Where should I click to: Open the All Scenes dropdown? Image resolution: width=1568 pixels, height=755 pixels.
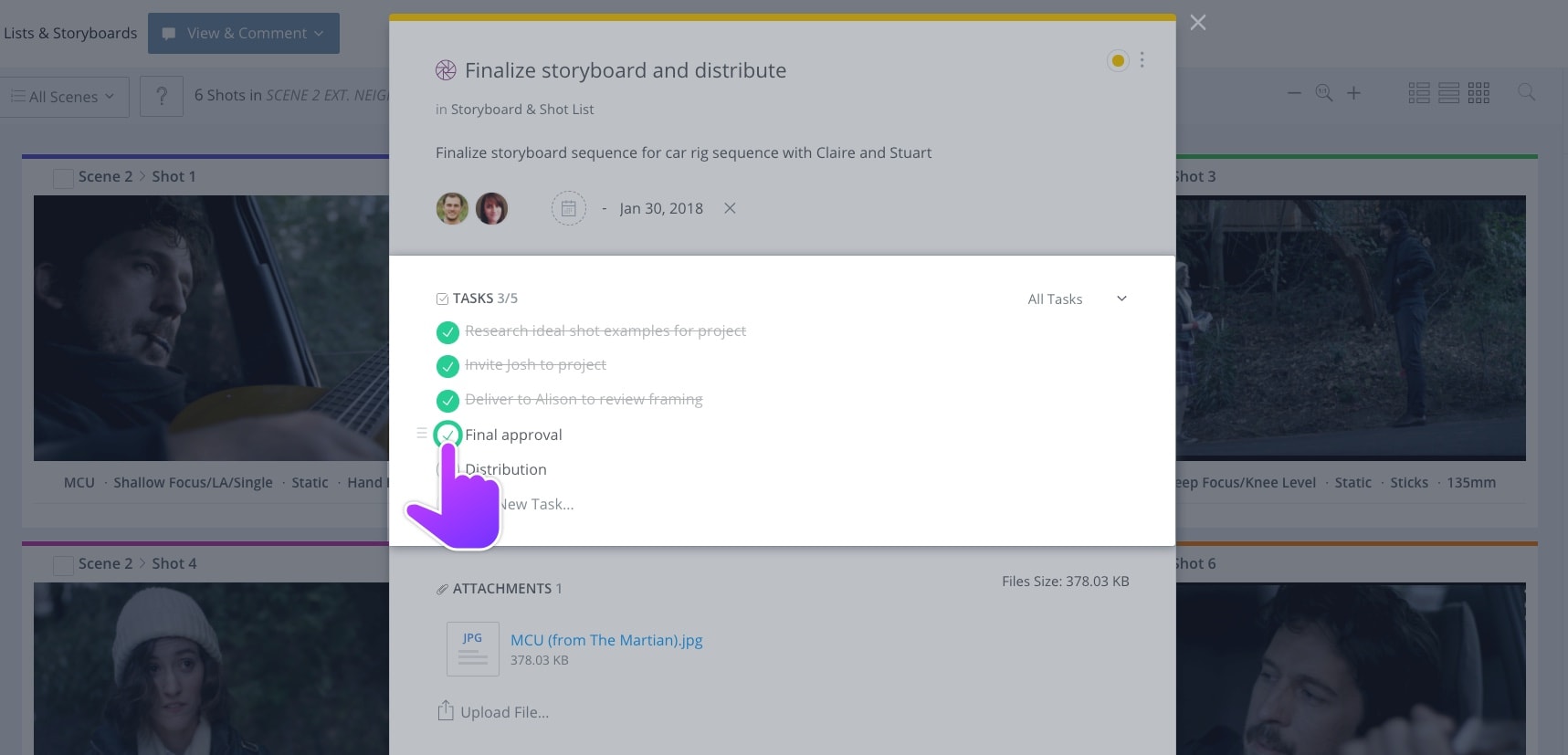pyautogui.click(x=63, y=97)
